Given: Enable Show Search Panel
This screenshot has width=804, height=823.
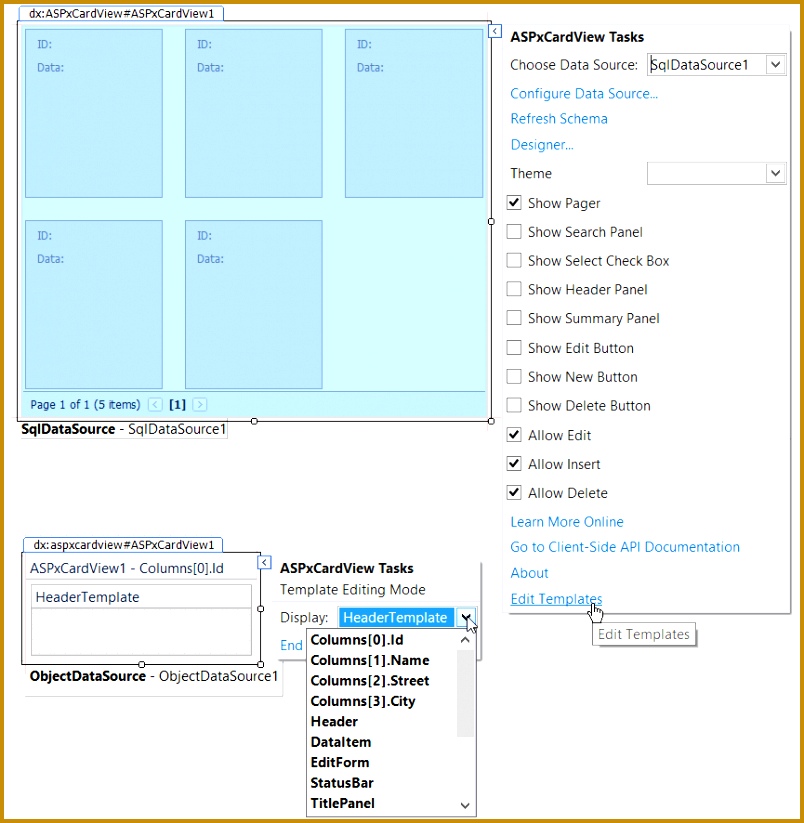Looking at the screenshot, I should 513,232.
